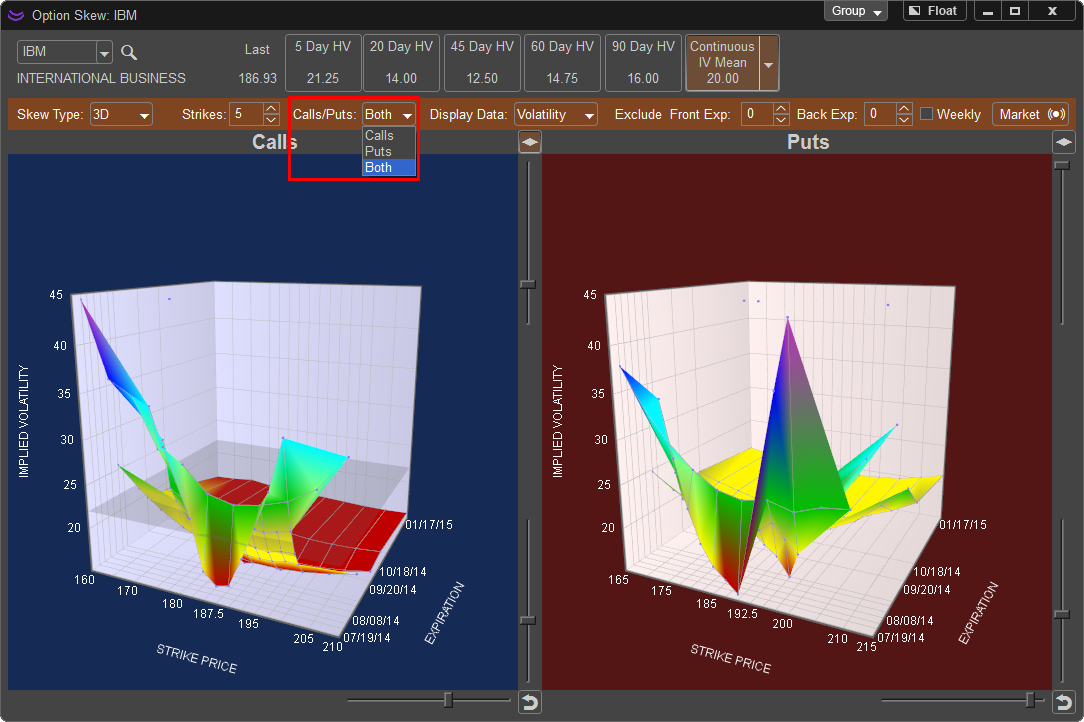The image size is (1084, 722).
Task: Click the Calls panel heading
Action: click(274, 142)
